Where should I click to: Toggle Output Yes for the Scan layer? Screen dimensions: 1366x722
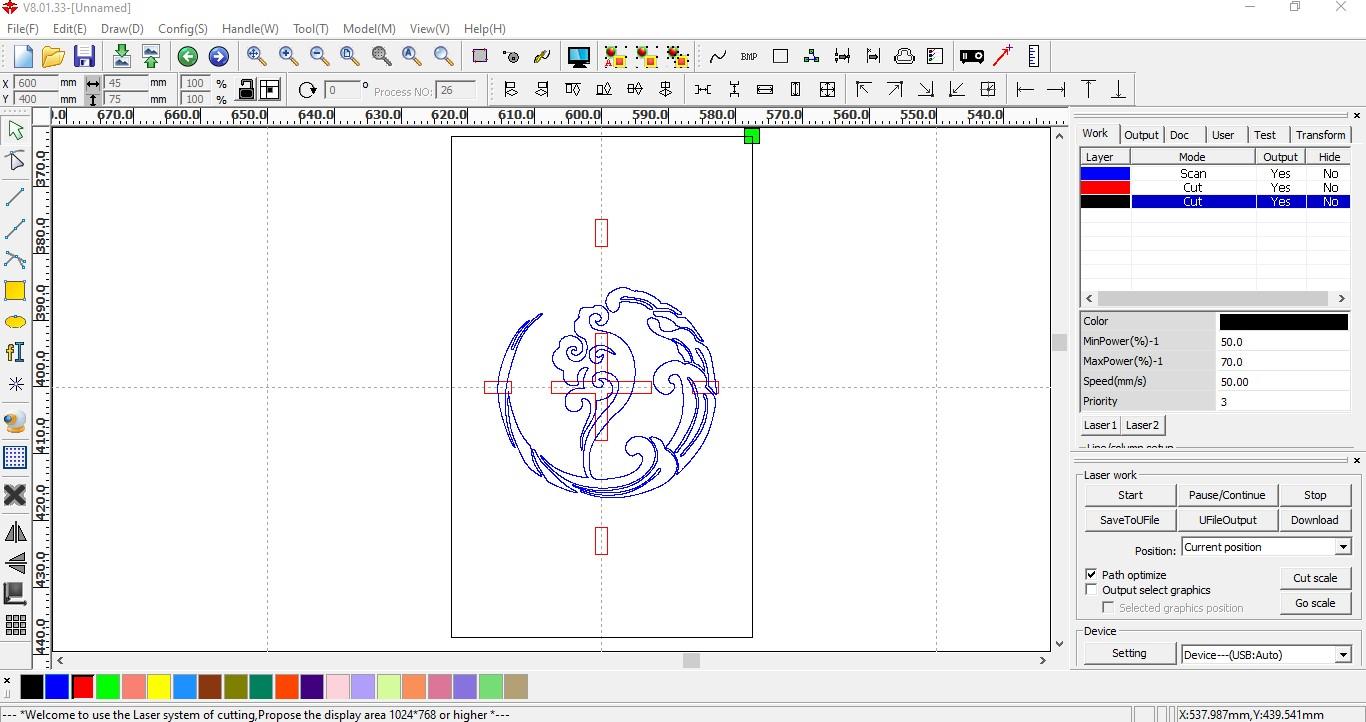pyautogui.click(x=1280, y=173)
